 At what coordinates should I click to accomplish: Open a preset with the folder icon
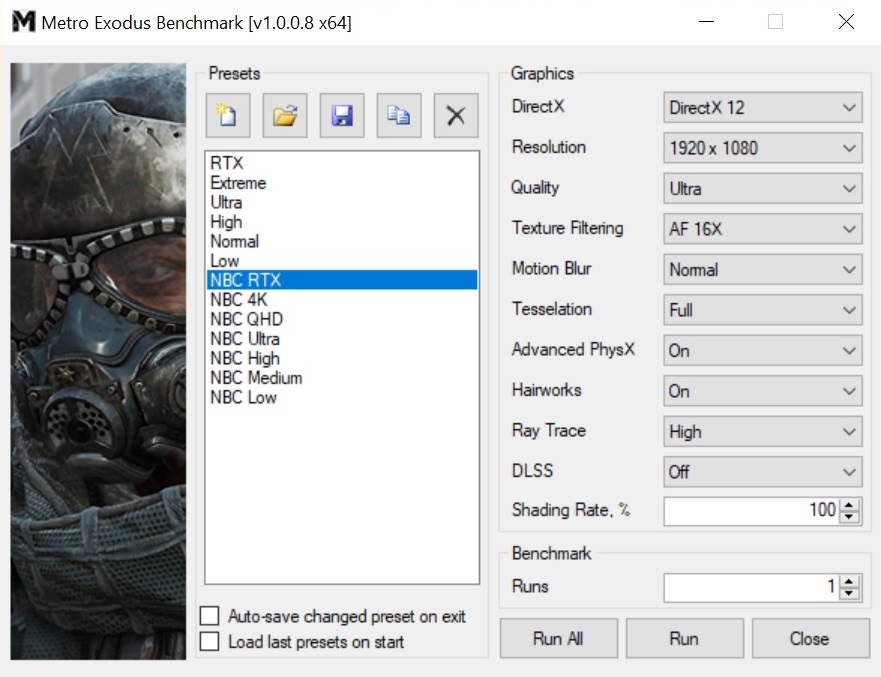point(285,116)
